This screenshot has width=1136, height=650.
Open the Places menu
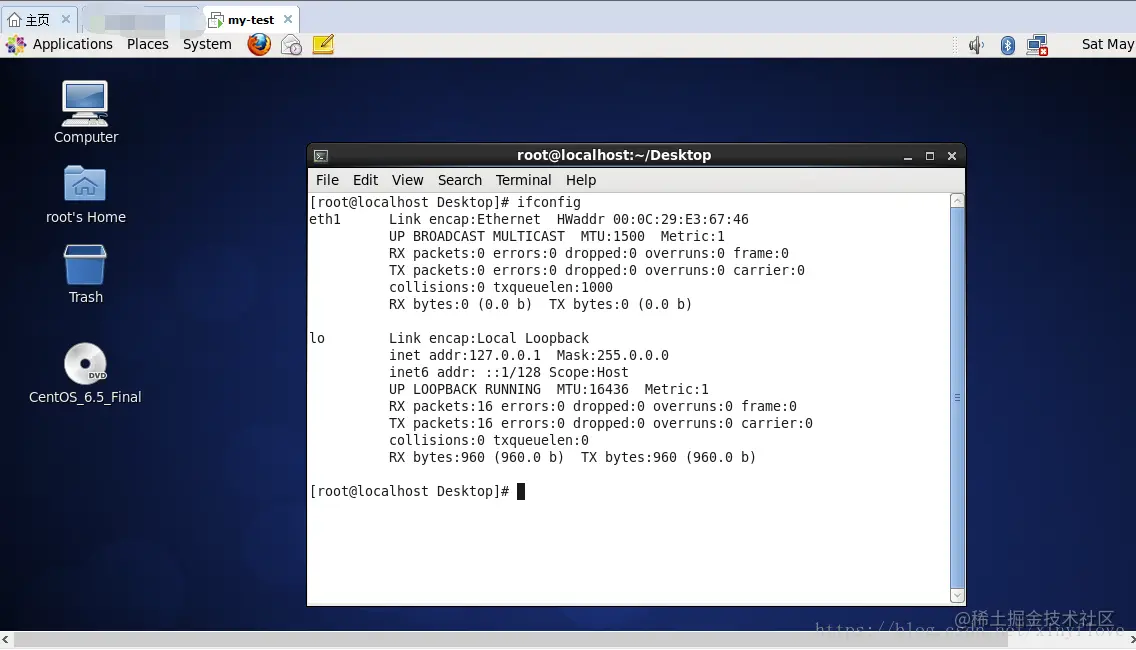pos(148,44)
